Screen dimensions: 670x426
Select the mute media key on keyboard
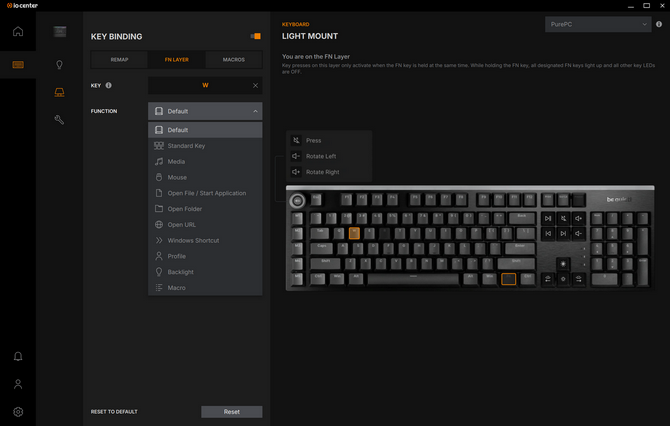tap(563, 218)
